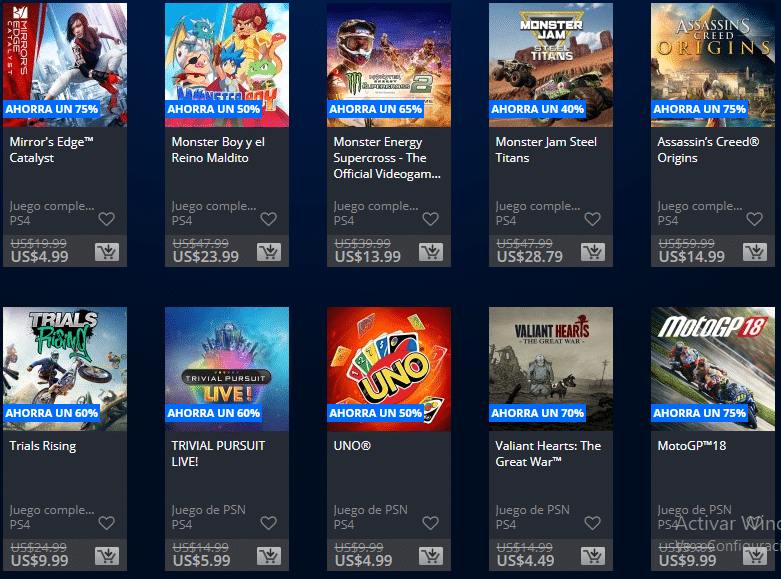Open Monster Boy y el Reino Maldito title link
This screenshot has height=579, width=781.
(x=218, y=150)
